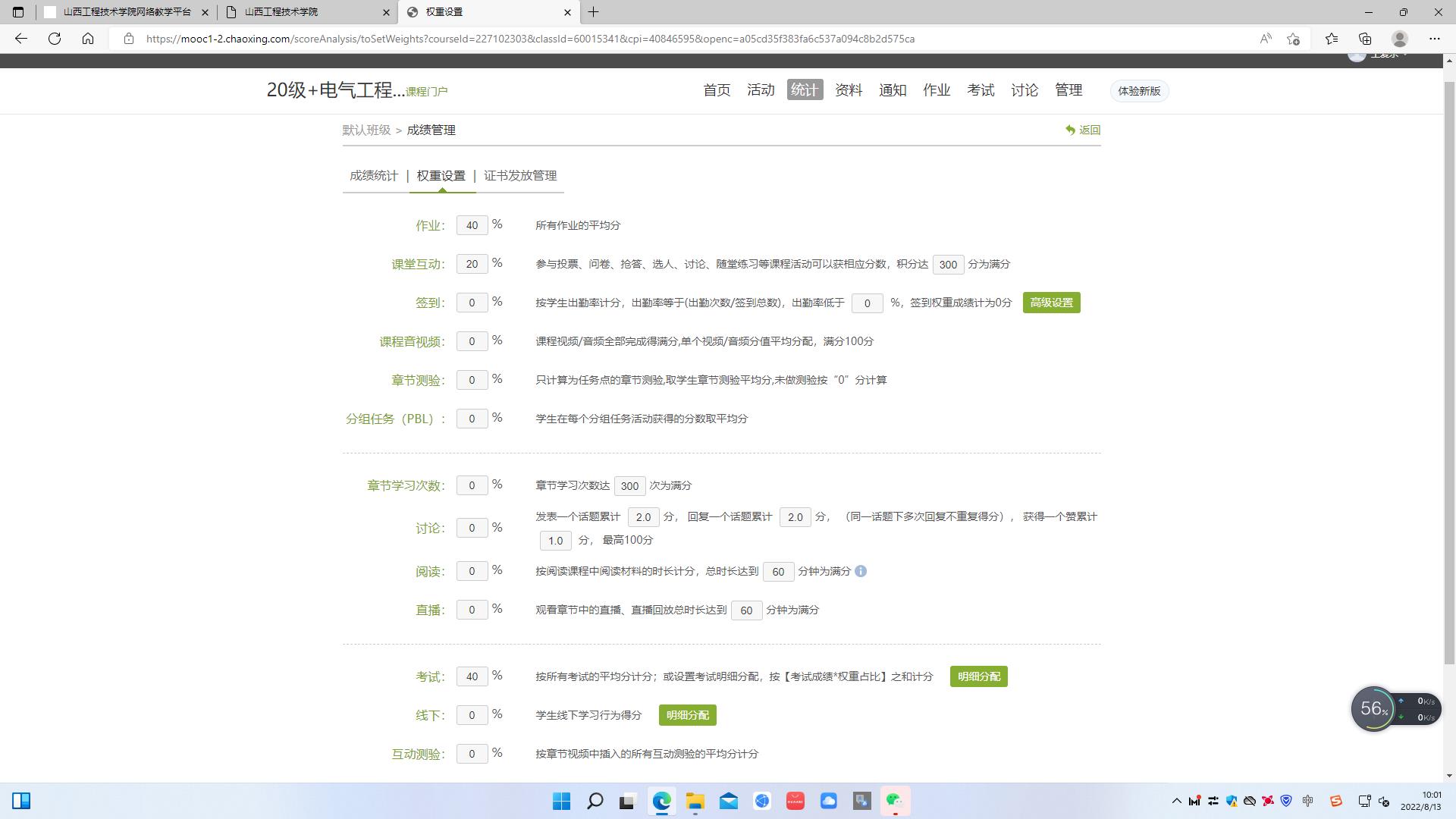The width and height of the screenshot is (1456, 819).
Task: Click 体验新版 button
Action: coord(1139,91)
